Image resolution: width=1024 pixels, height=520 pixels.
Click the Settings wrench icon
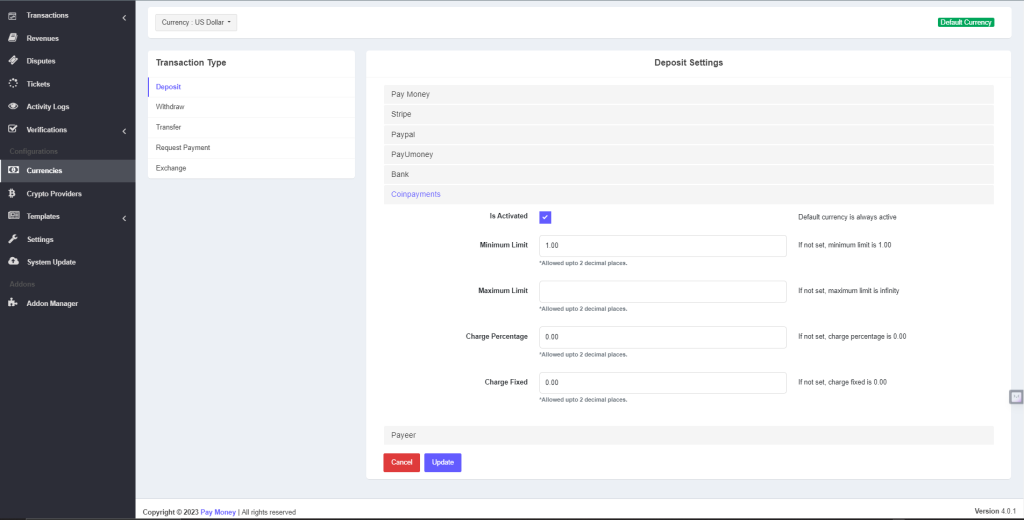tap(13, 240)
